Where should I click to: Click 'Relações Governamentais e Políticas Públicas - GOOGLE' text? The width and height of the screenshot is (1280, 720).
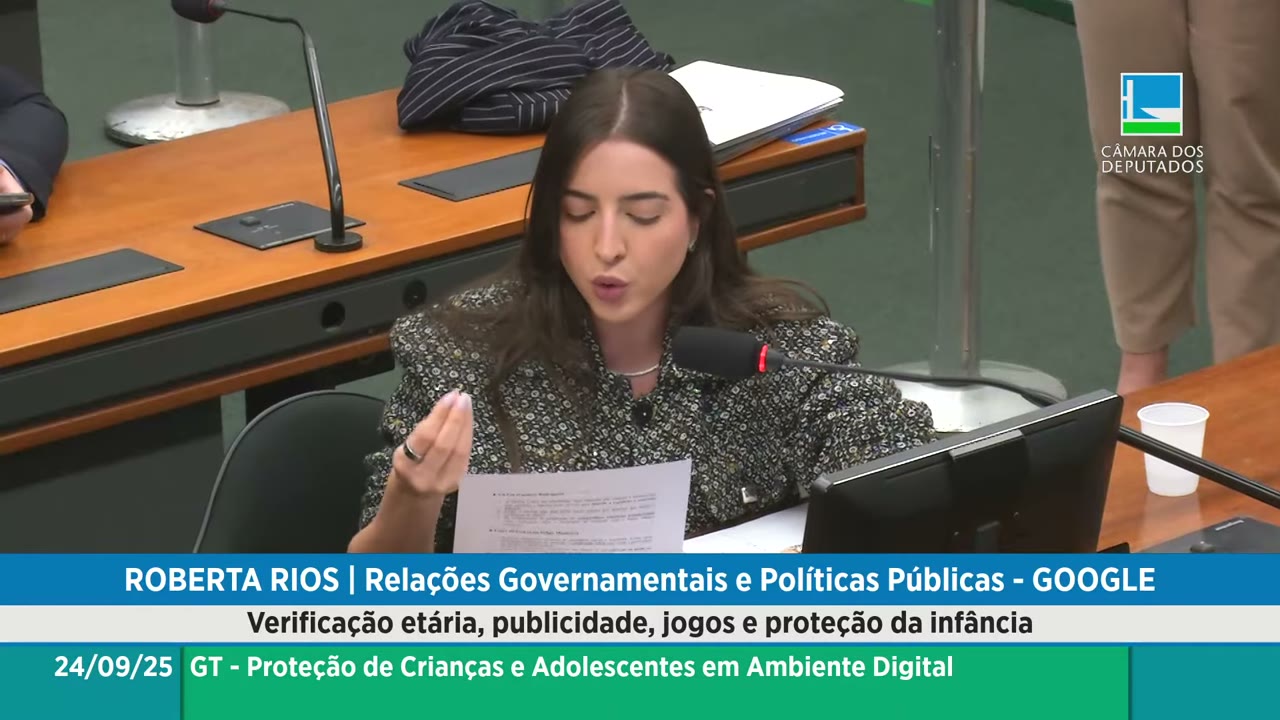760,580
